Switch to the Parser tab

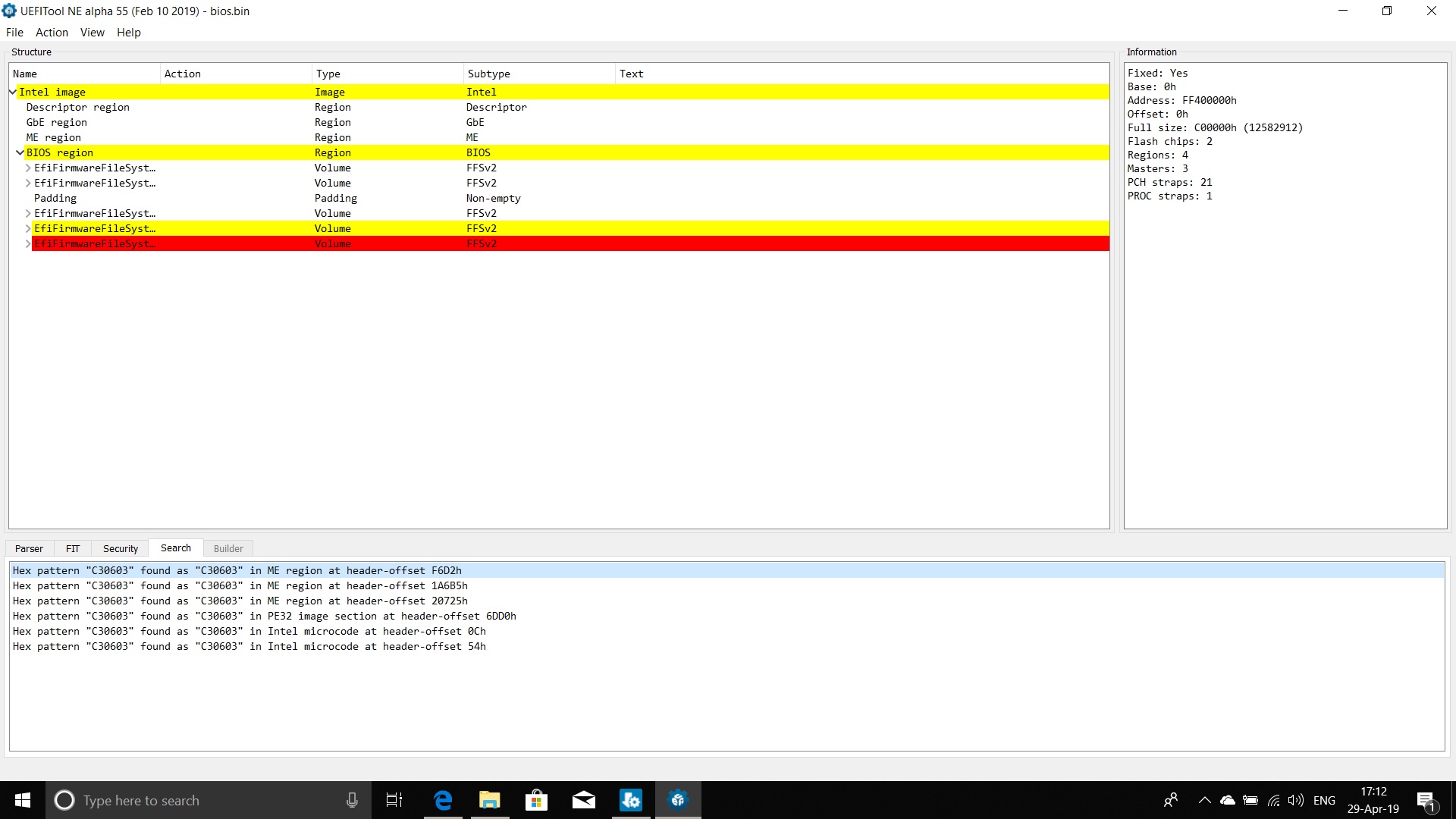click(29, 548)
